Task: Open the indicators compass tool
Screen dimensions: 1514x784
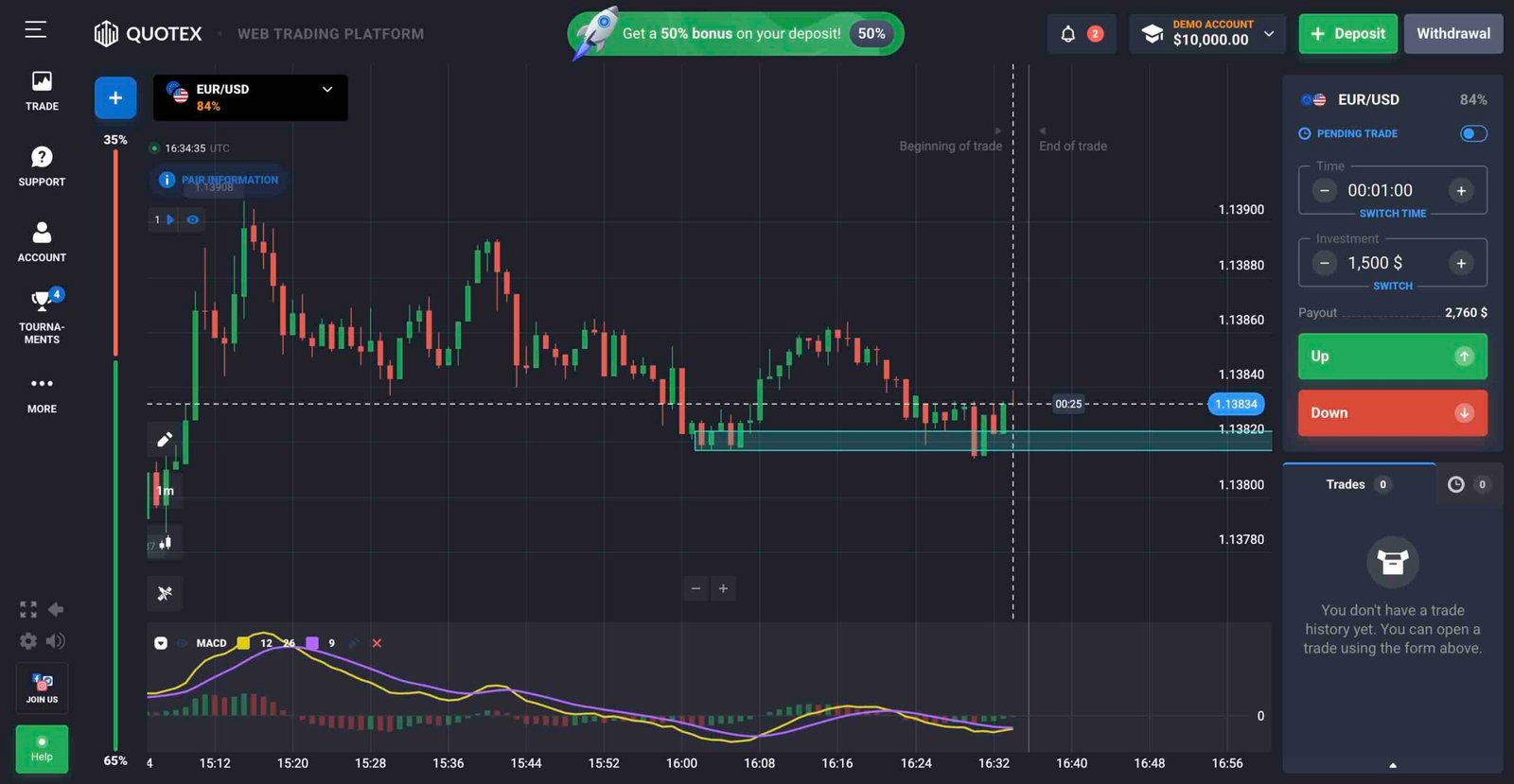Action: click(165, 593)
